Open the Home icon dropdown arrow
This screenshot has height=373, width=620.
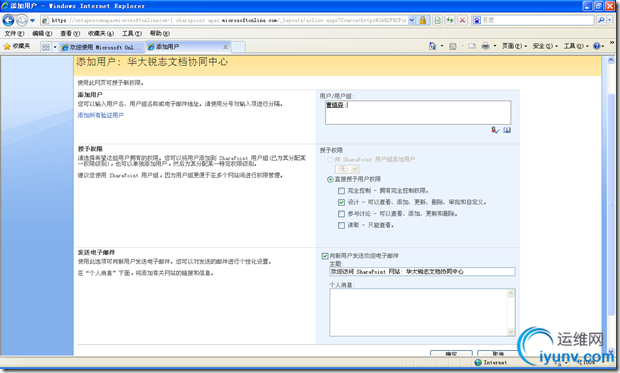442,46
